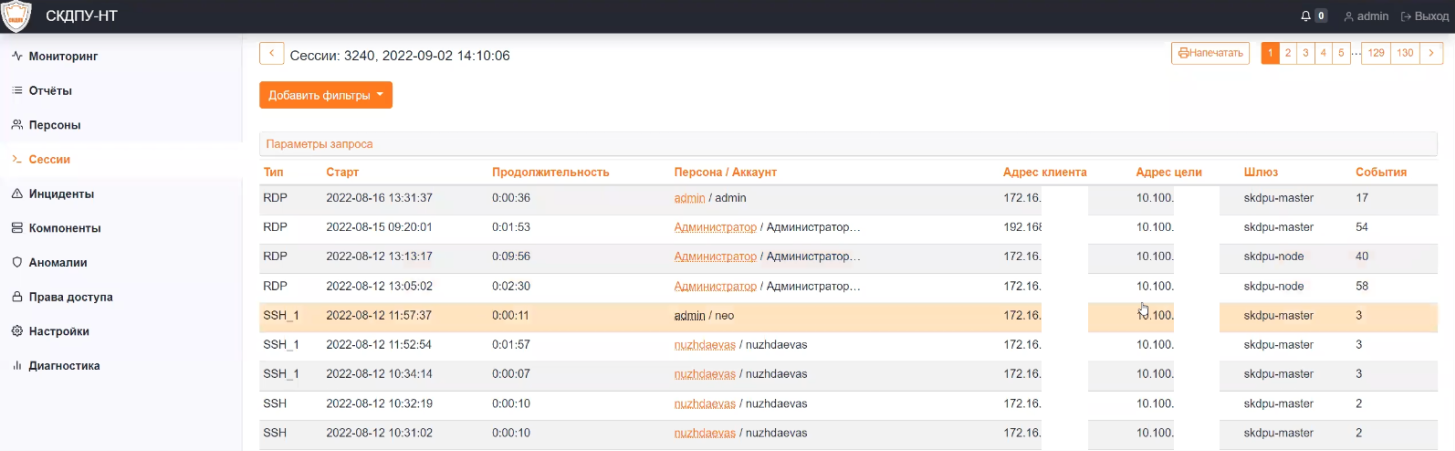
Task: Click the Права доступа lock icon
Action: click(17, 297)
